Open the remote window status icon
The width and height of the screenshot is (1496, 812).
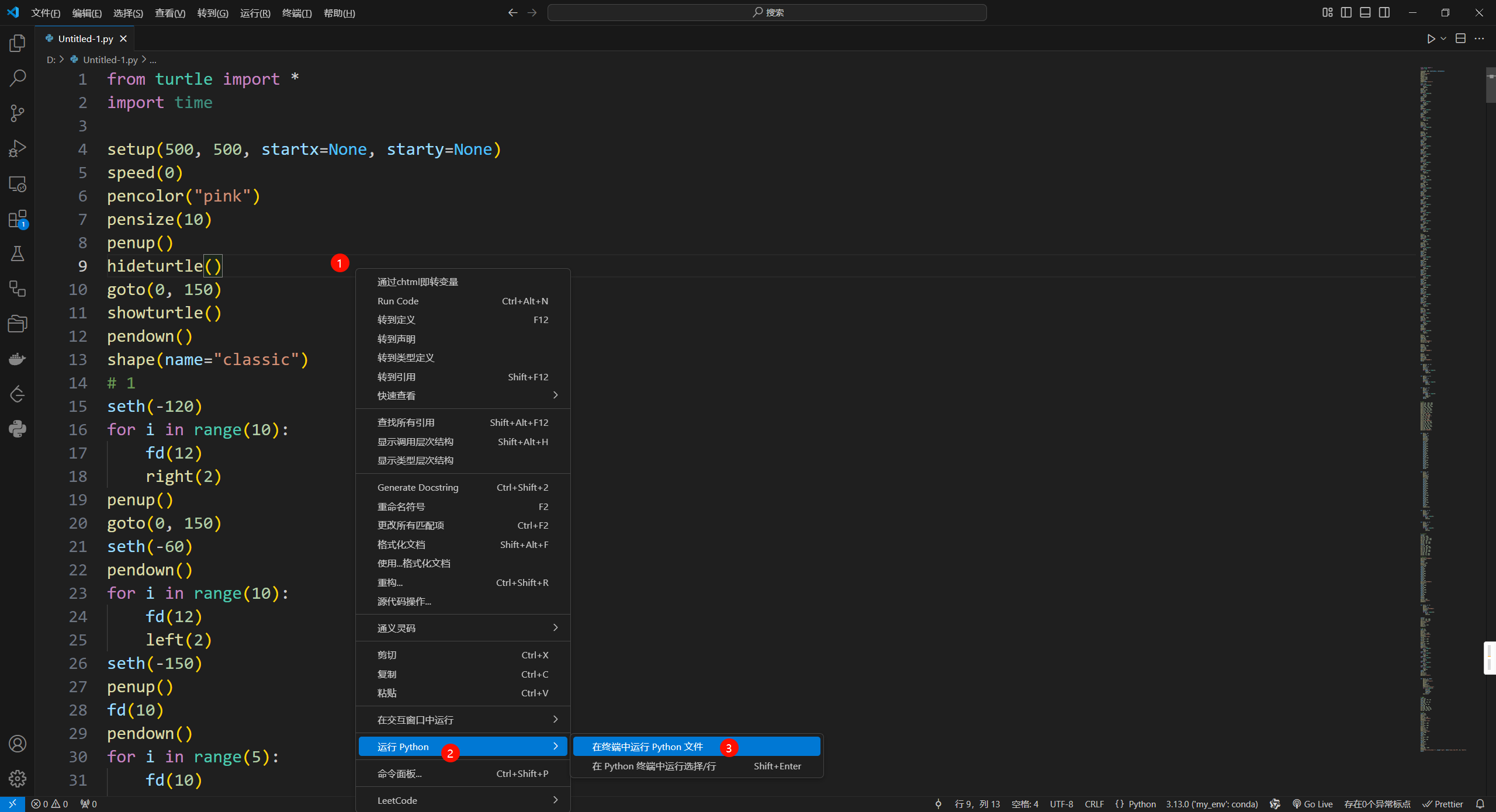click(12, 804)
